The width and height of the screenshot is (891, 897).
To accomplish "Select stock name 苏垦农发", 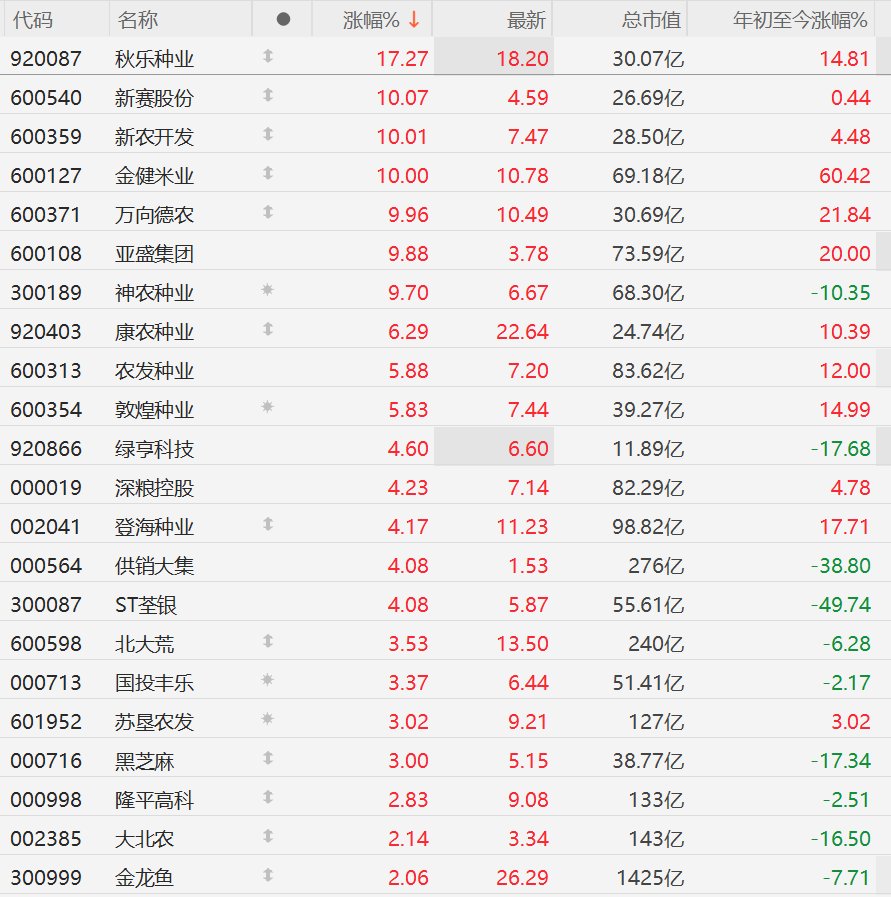I will point(154,722).
